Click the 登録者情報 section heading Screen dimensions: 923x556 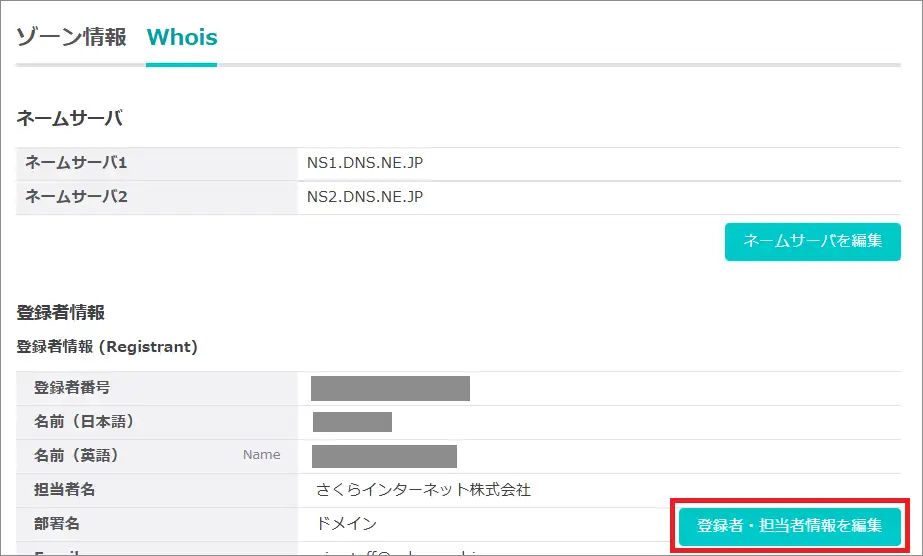60,313
